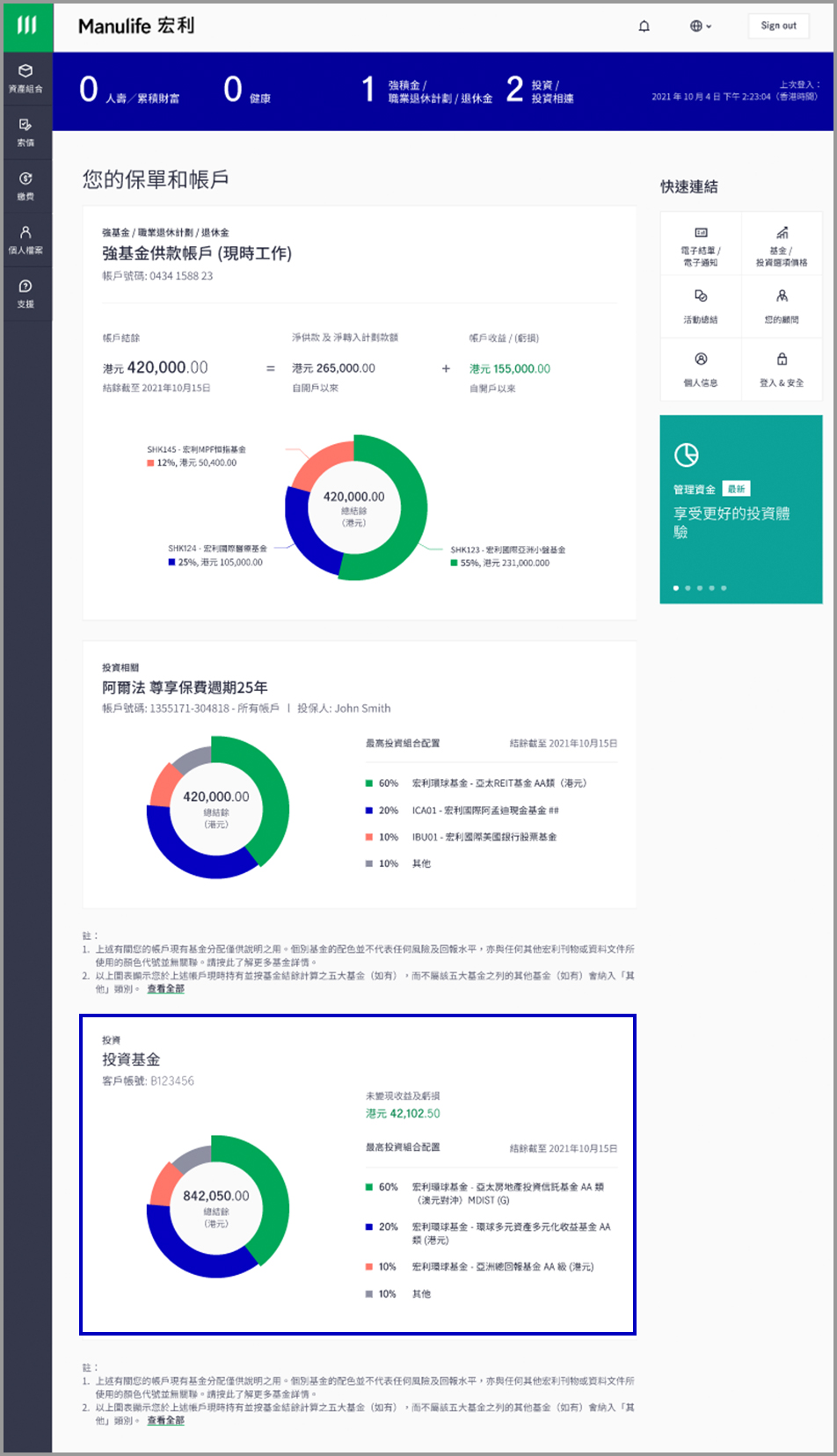Click the 最新 badge on promo card
This screenshot has height=1456, width=837.
tap(736, 489)
